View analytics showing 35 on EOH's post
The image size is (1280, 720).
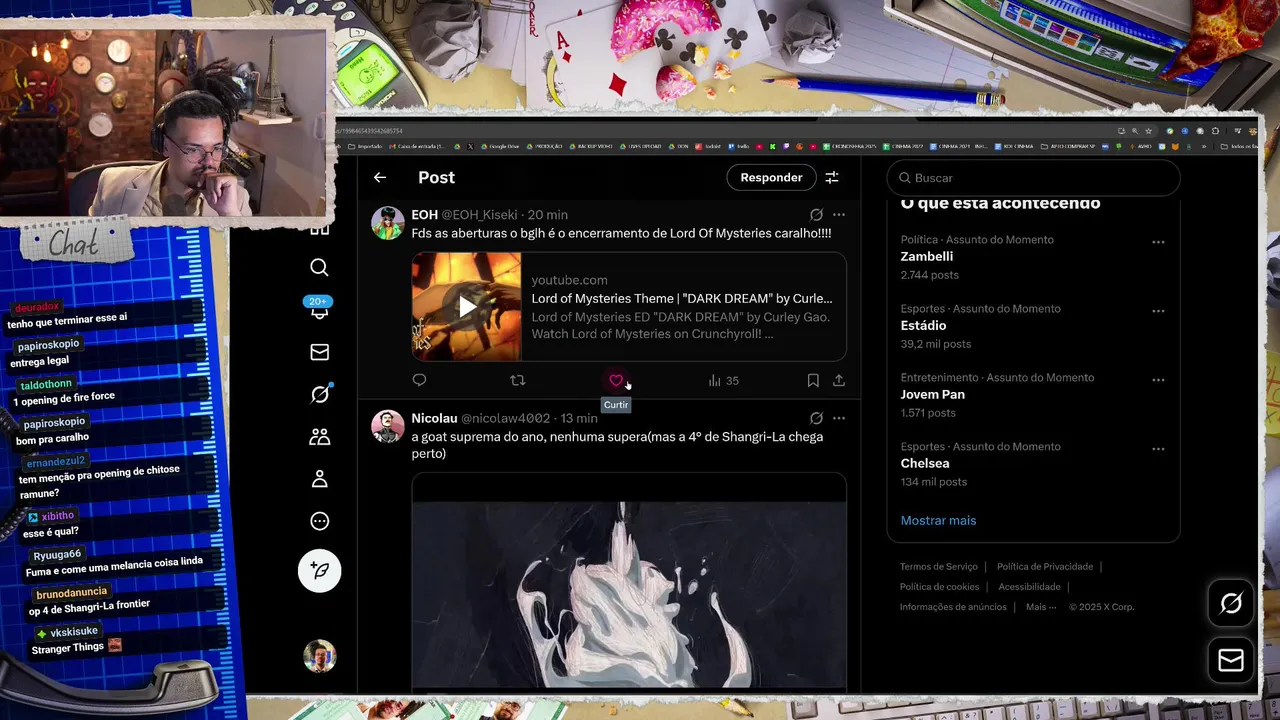(723, 380)
